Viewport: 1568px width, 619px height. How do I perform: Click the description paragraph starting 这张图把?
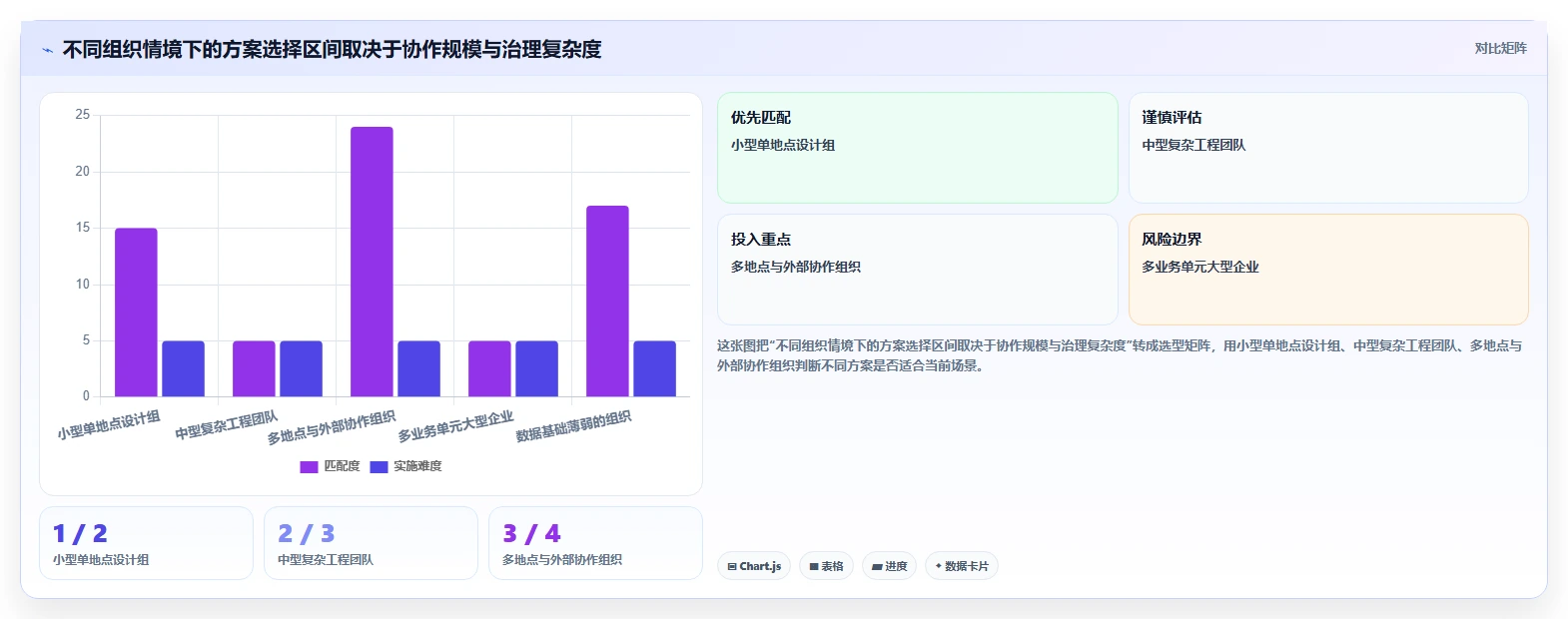tap(1119, 355)
